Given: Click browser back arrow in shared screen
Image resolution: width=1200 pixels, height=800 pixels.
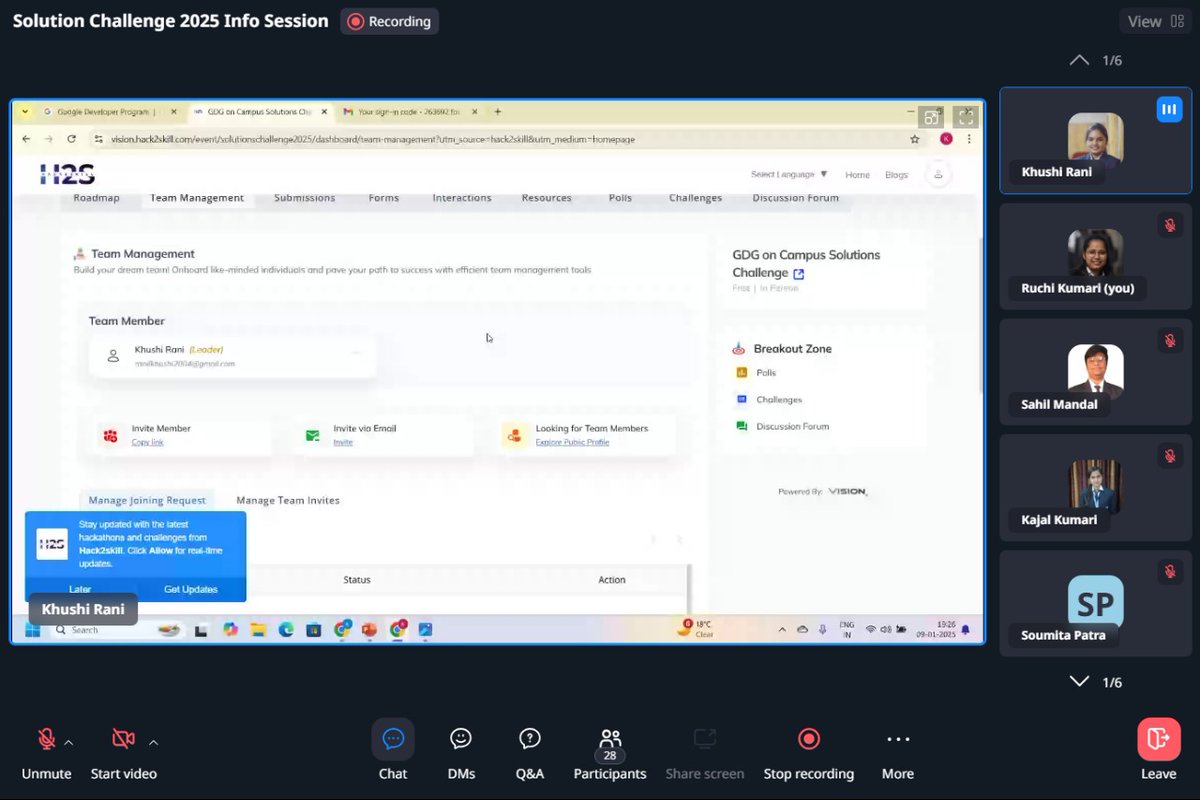Looking at the screenshot, I should 26,139.
